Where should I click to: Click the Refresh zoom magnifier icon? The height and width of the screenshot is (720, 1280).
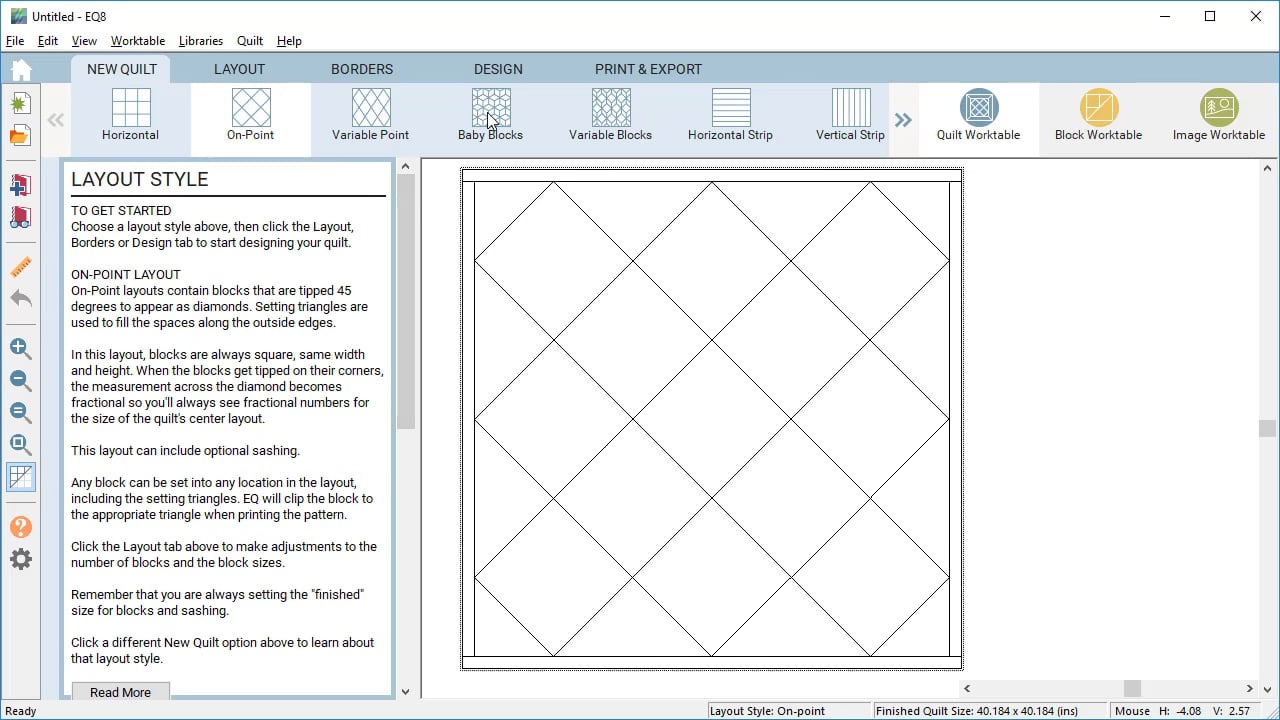click(21, 413)
